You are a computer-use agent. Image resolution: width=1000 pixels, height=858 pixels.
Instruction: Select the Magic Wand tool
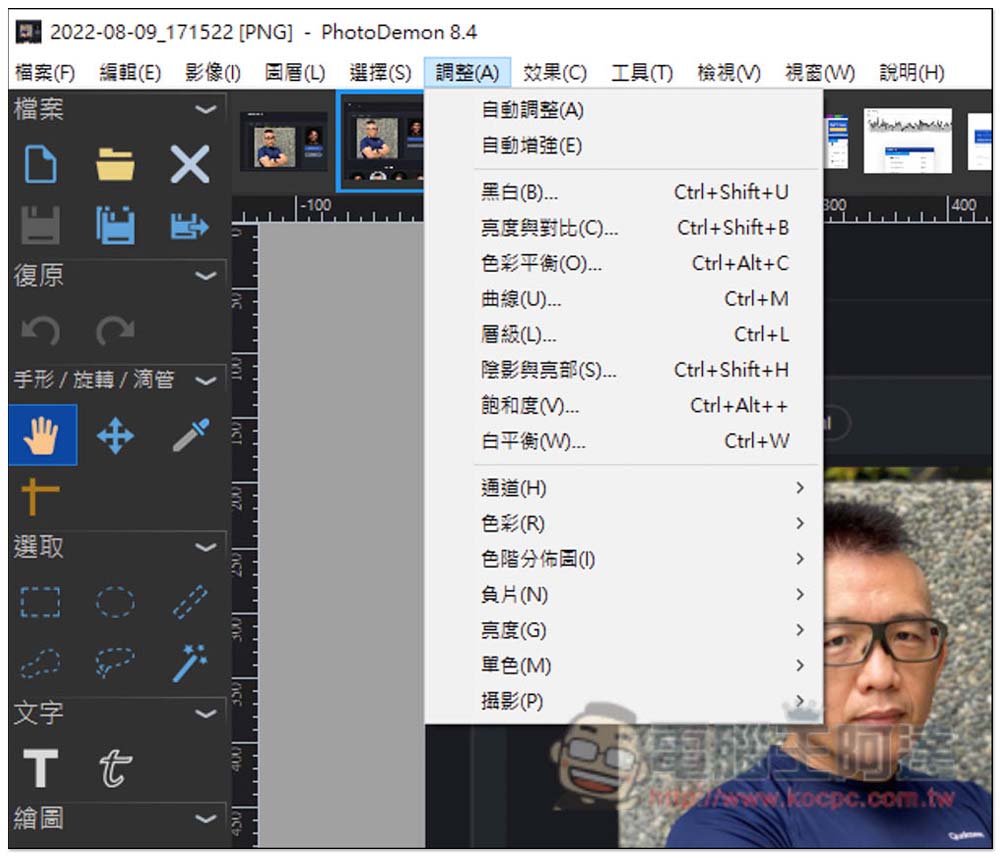[x=189, y=662]
